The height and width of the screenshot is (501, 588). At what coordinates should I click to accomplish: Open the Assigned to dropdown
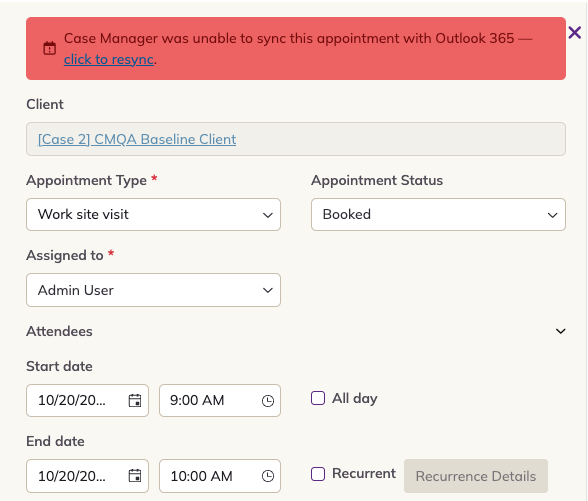[153, 290]
